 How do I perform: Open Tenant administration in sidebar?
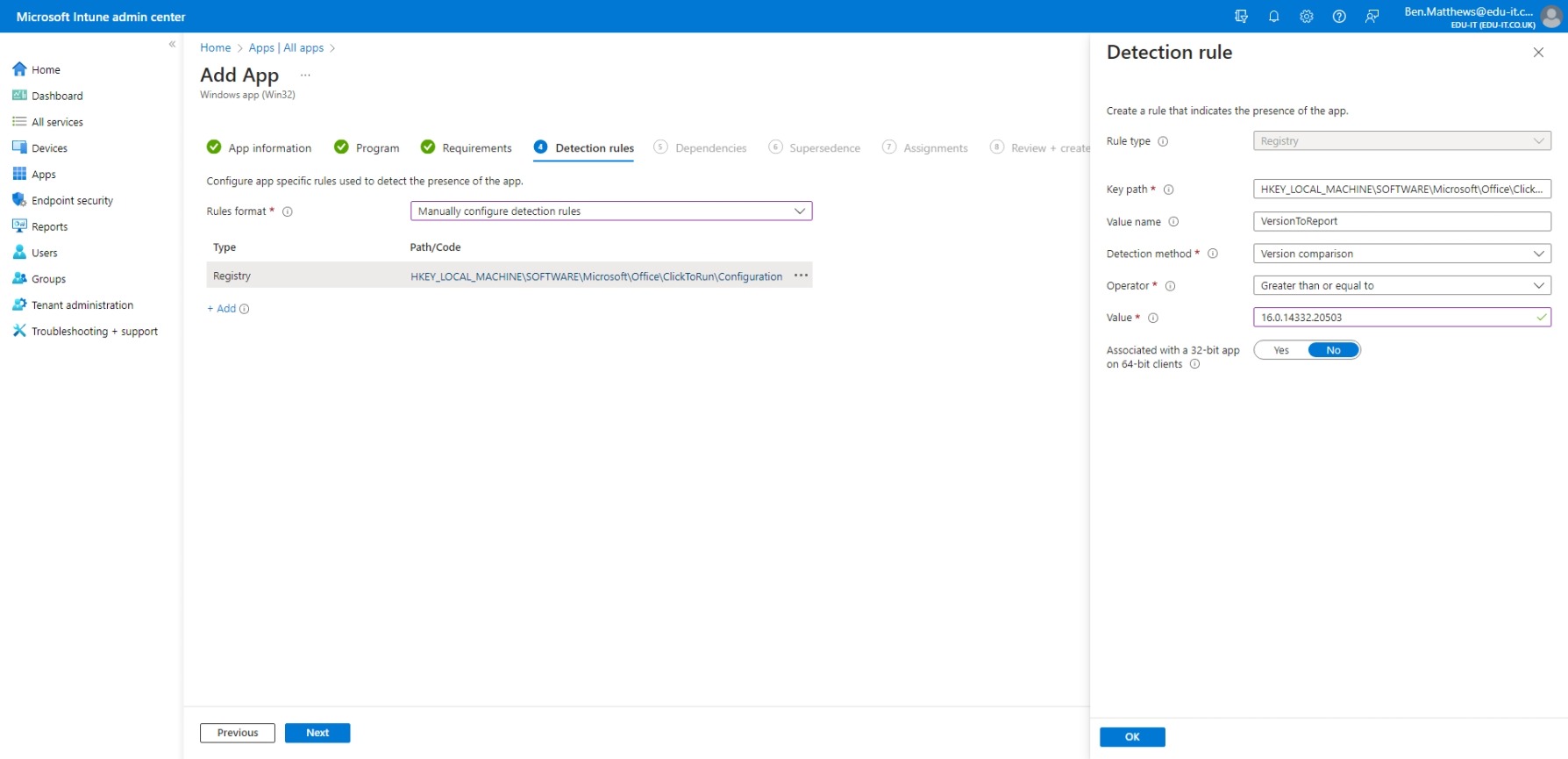82,305
